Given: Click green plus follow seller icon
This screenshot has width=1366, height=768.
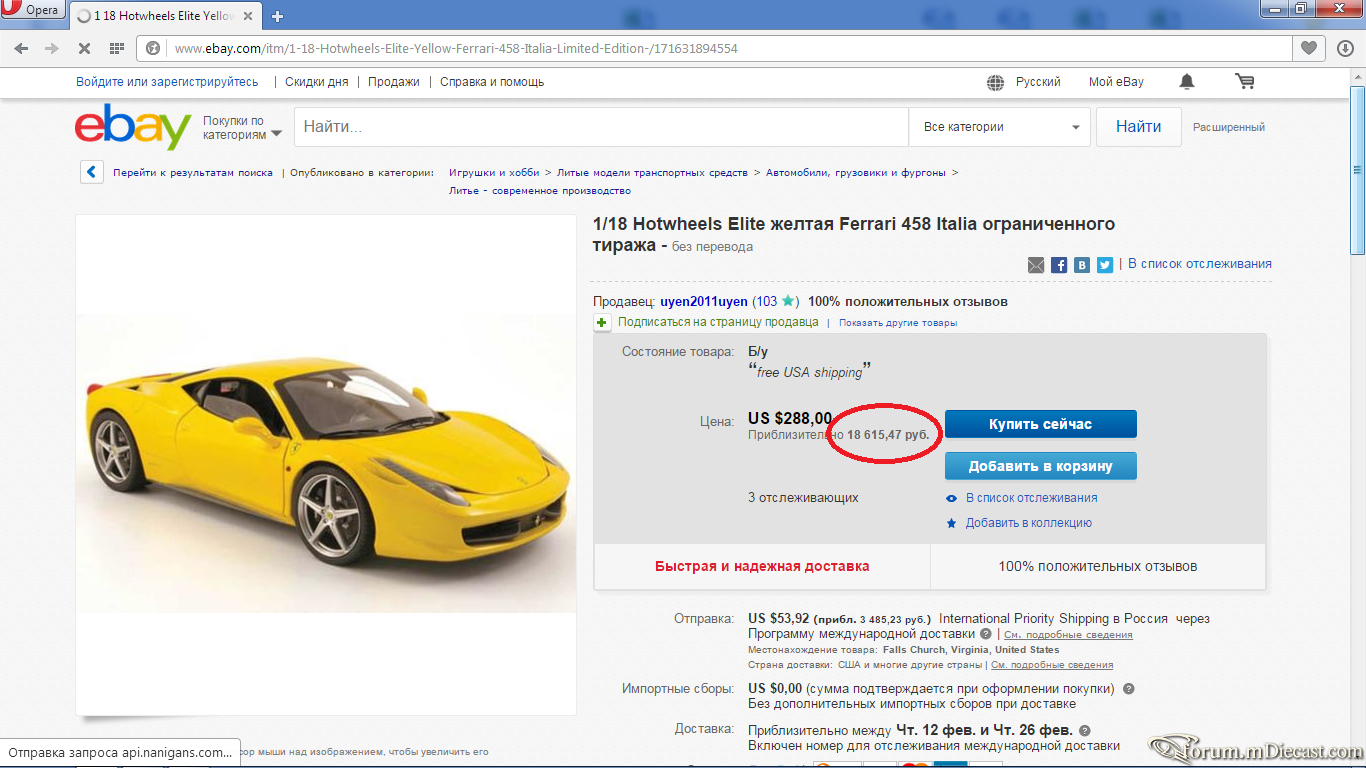Looking at the screenshot, I should pyautogui.click(x=602, y=322).
